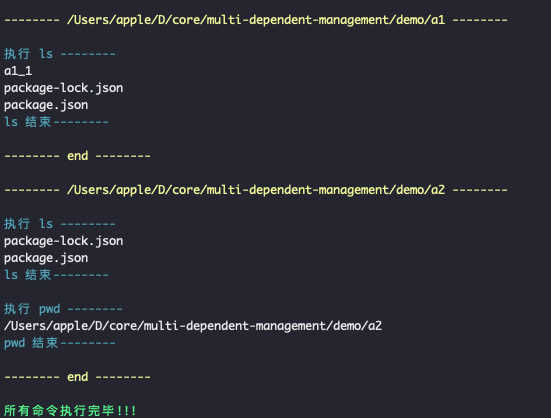Click package.json in the a1 listing

tap(46, 105)
